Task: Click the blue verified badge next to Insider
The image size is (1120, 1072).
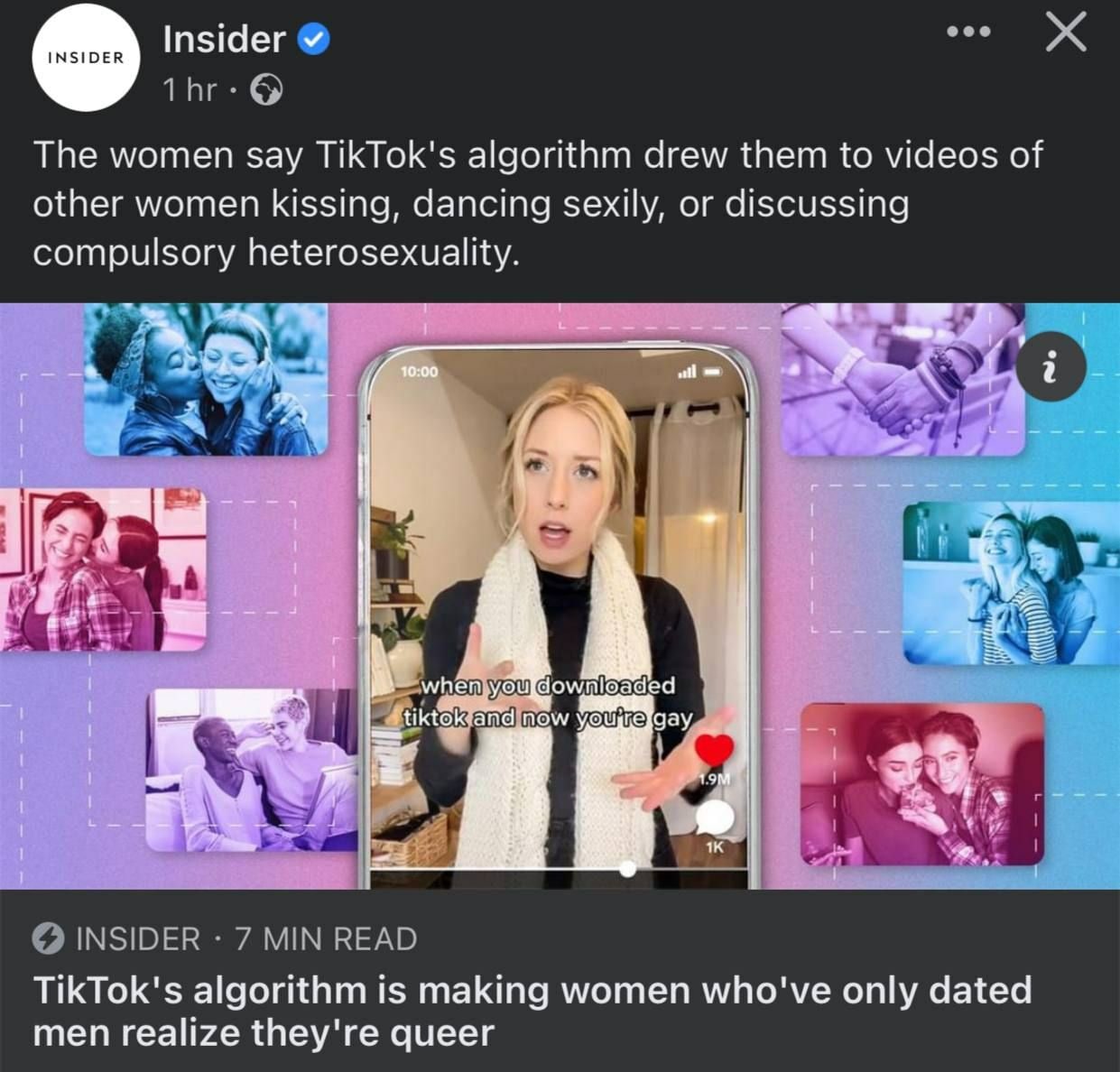Action: [x=313, y=40]
